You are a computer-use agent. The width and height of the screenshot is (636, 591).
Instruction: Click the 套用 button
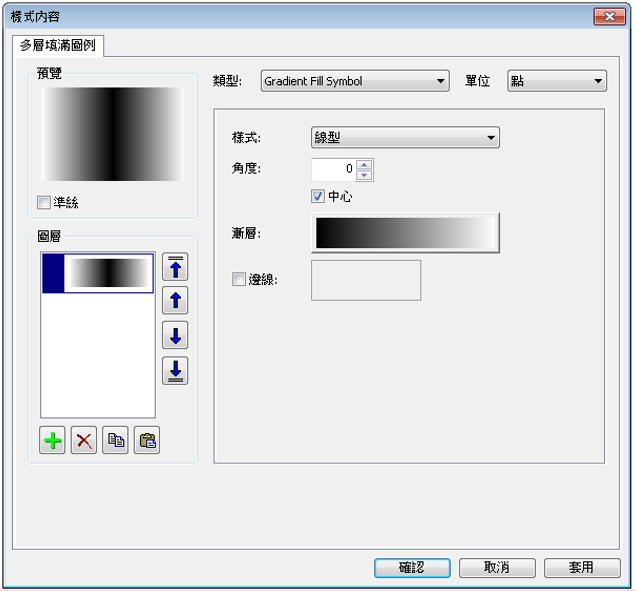tap(582, 567)
